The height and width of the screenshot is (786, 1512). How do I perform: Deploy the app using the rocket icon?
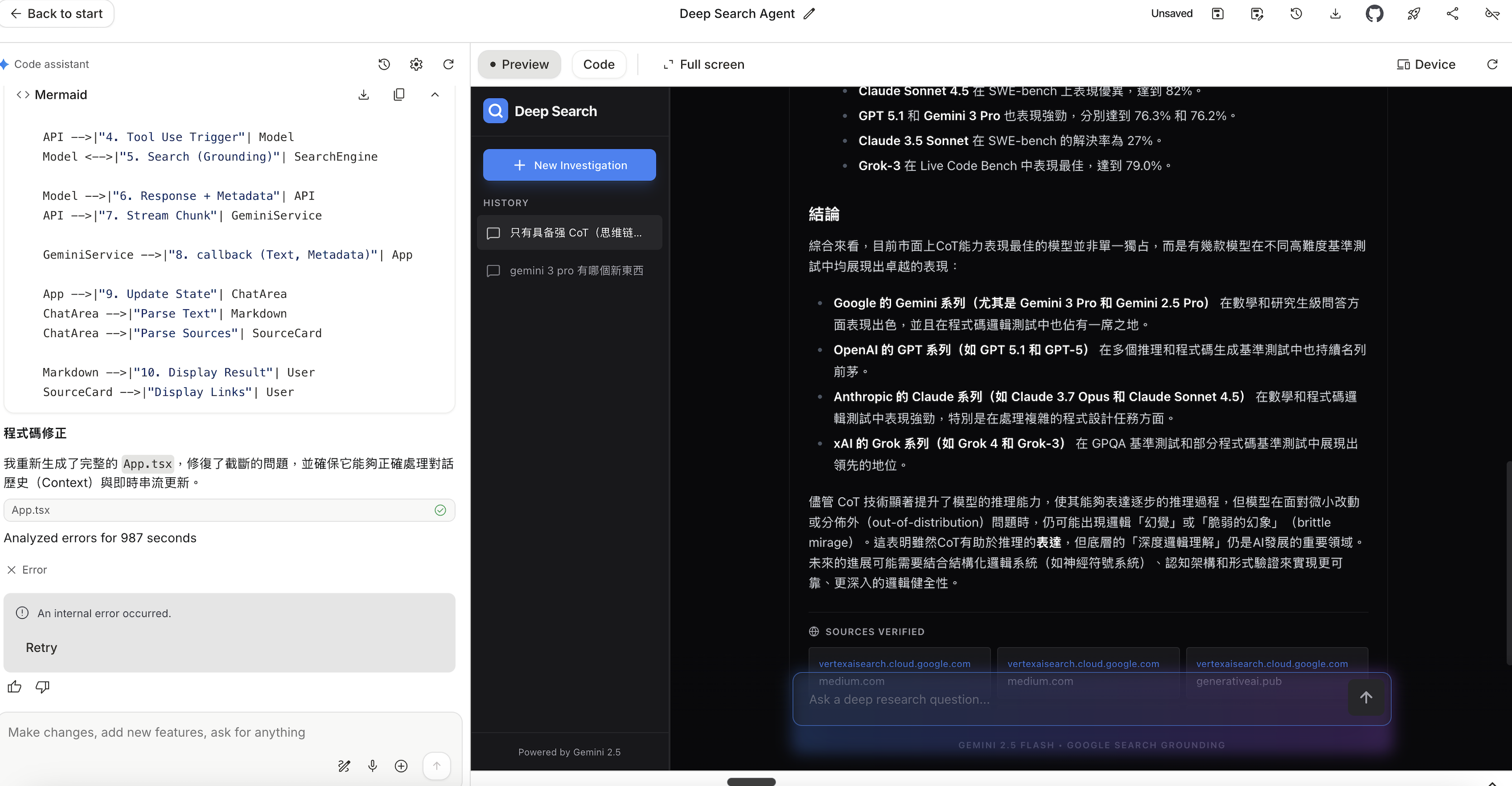(1413, 13)
